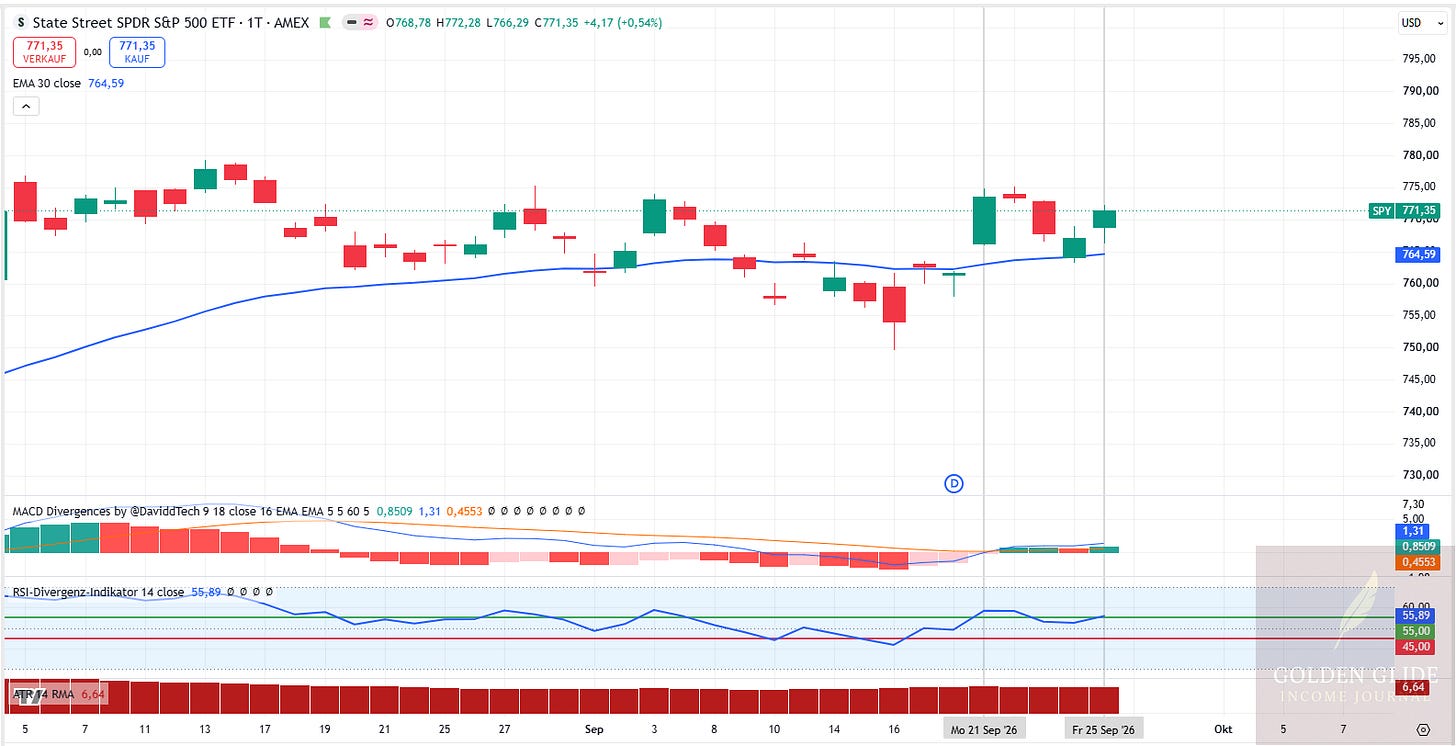The height and width of the screenshot is (746, 1456).
Task: Collapse the indicator legend with the chevron button
Action: point(26,106)
